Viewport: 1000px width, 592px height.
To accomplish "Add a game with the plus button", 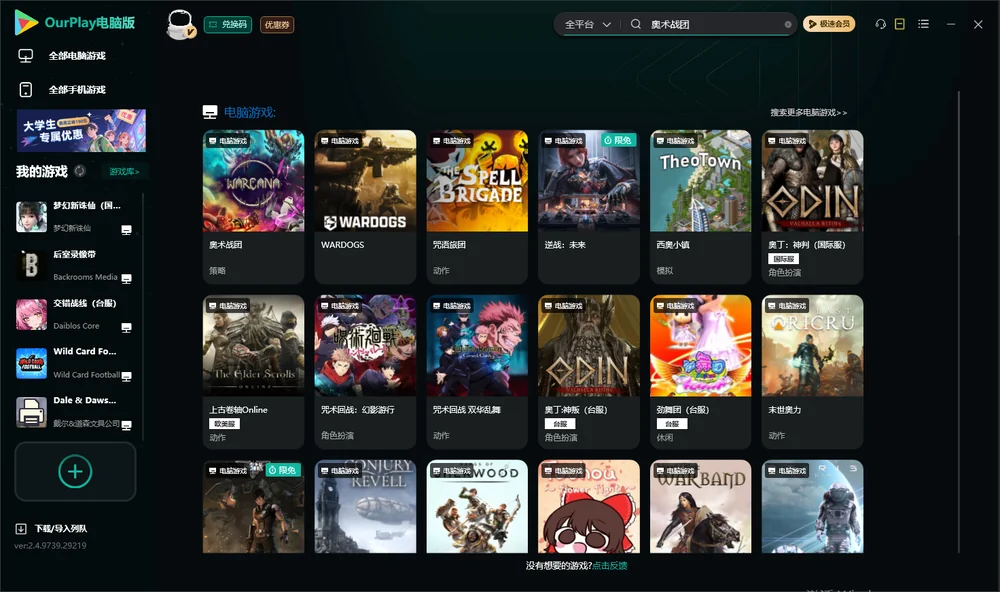I will point(75,471).
